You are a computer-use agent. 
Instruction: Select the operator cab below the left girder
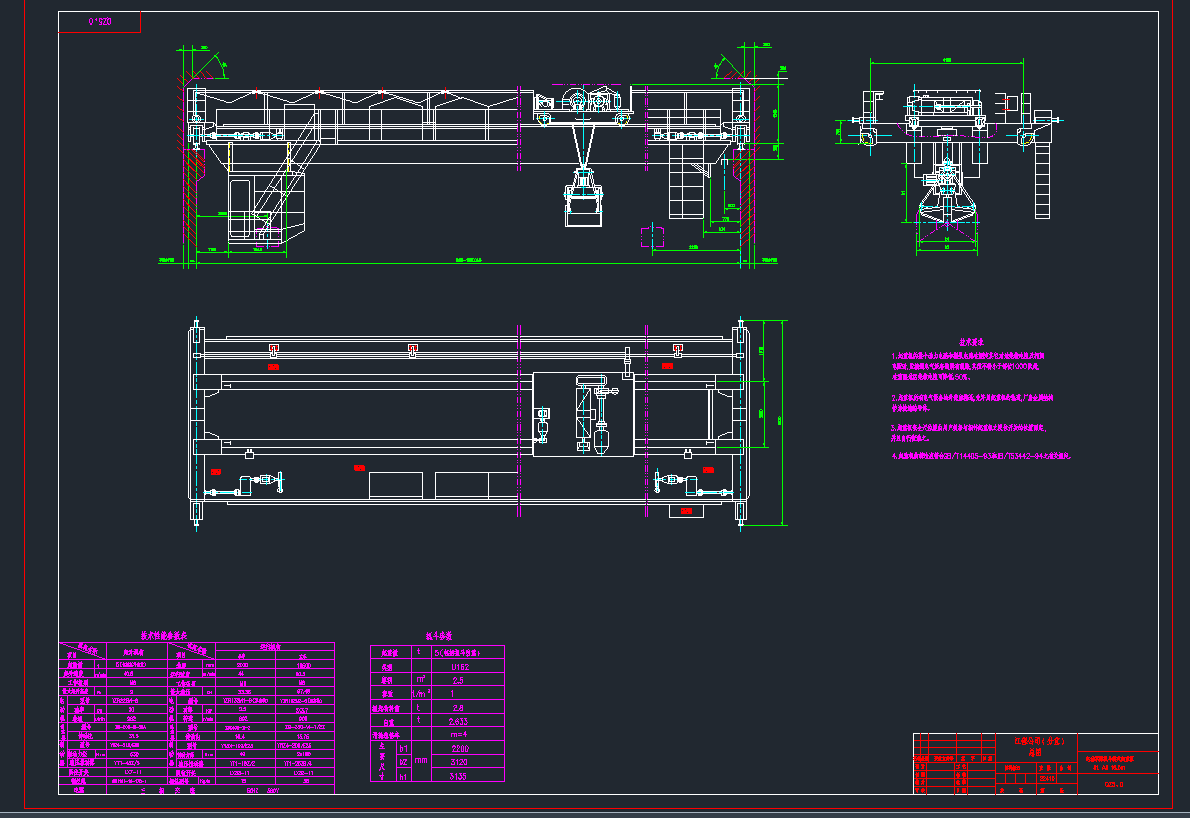tap(244, 209)
